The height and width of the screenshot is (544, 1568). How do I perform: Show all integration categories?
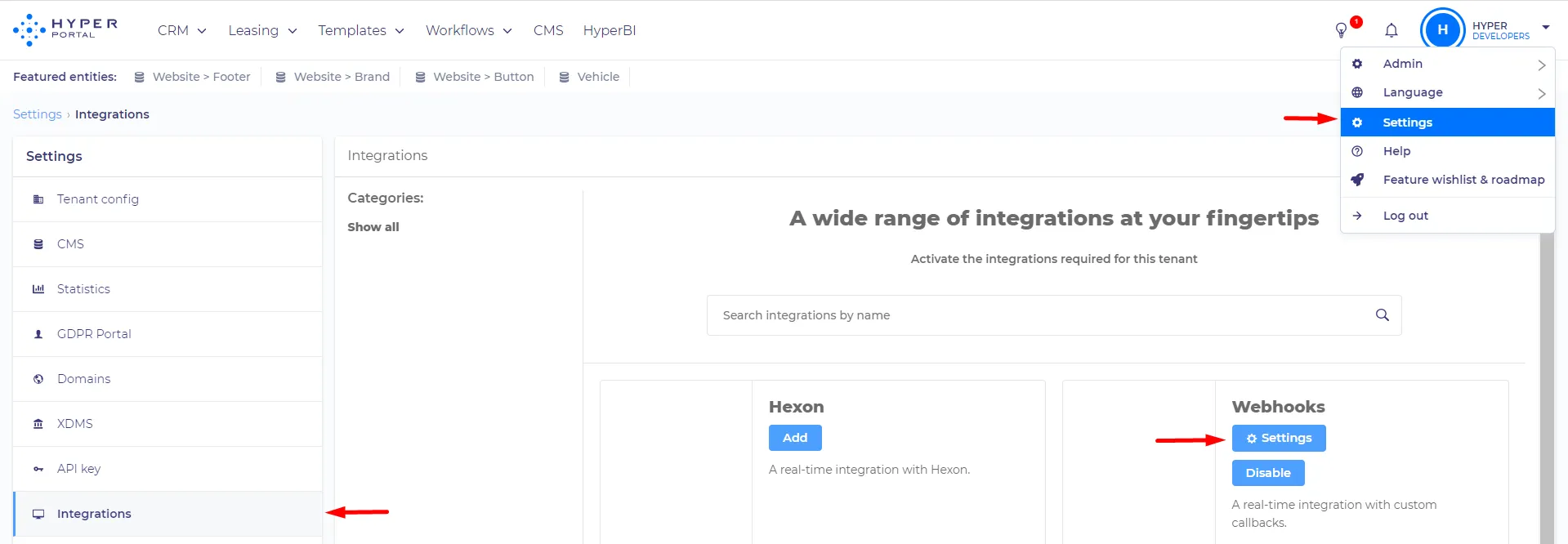373,227
